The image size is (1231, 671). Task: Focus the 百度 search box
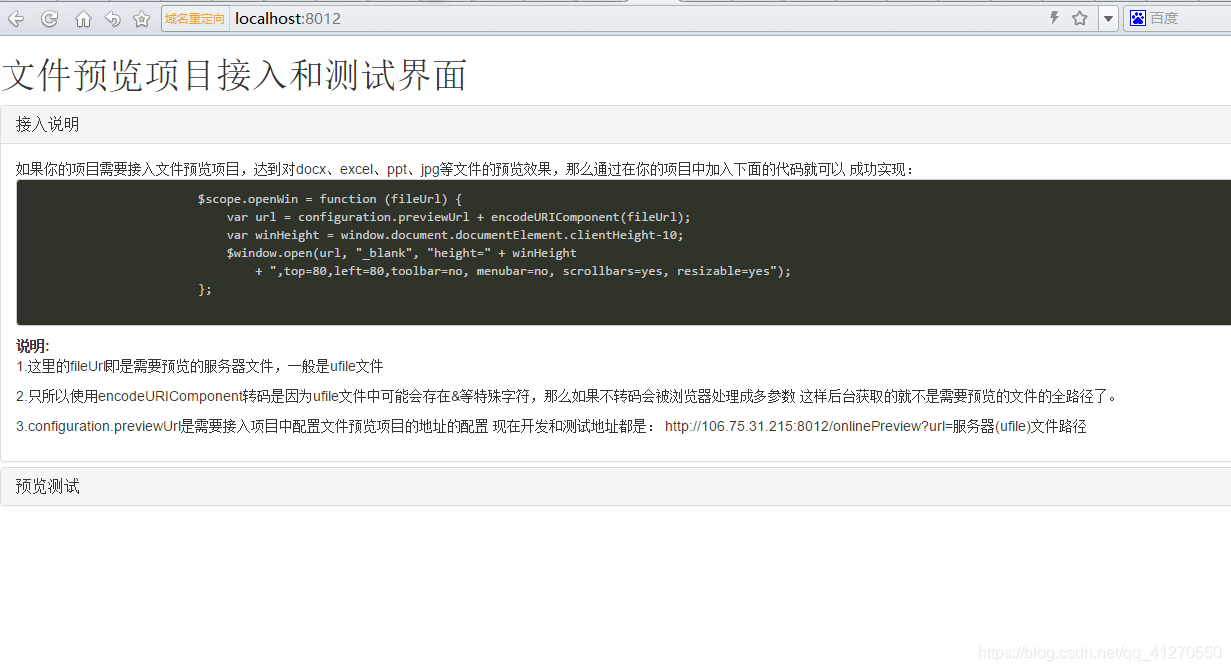point(1189,18)
